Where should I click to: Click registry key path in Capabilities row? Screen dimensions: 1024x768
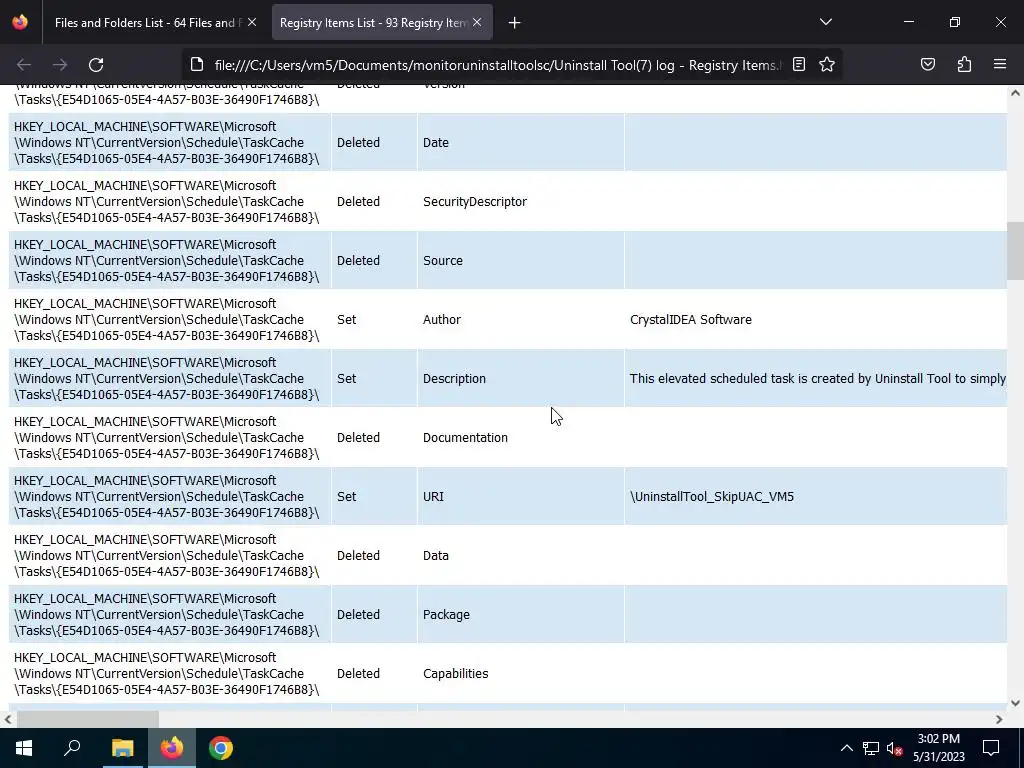tap(167, 673)
